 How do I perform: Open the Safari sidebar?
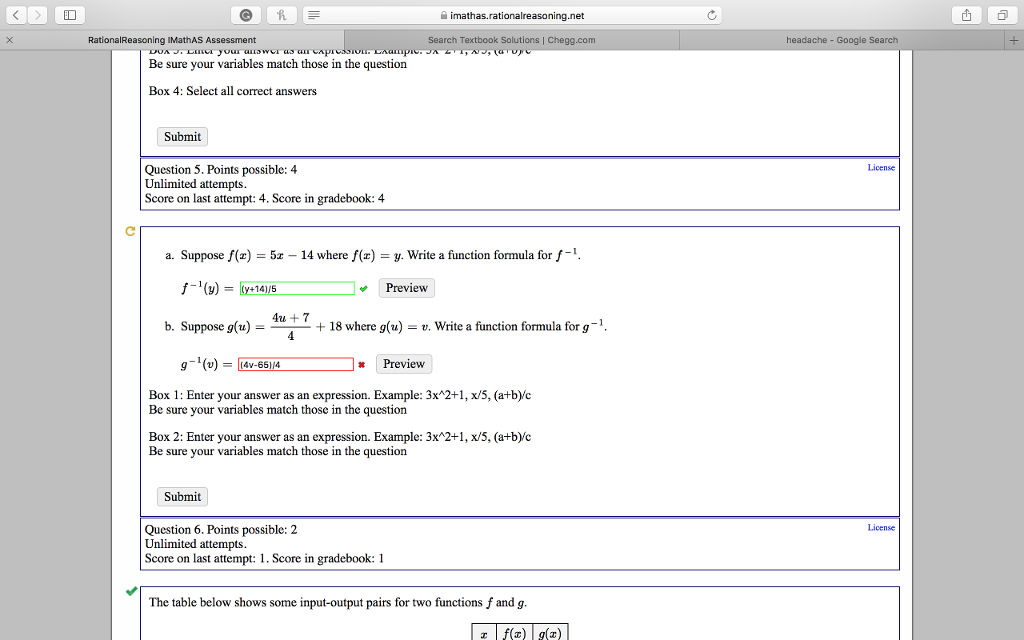(x=69, y=15)
